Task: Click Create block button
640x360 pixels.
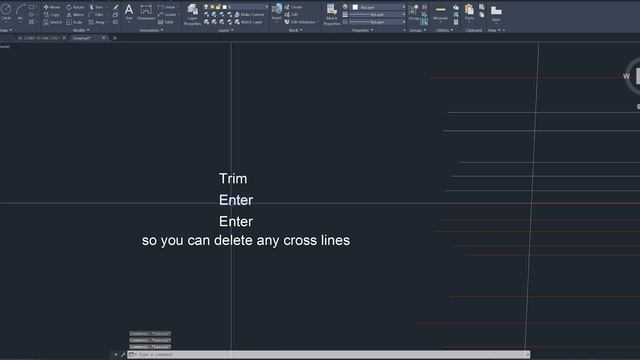Action: [293, 7]
